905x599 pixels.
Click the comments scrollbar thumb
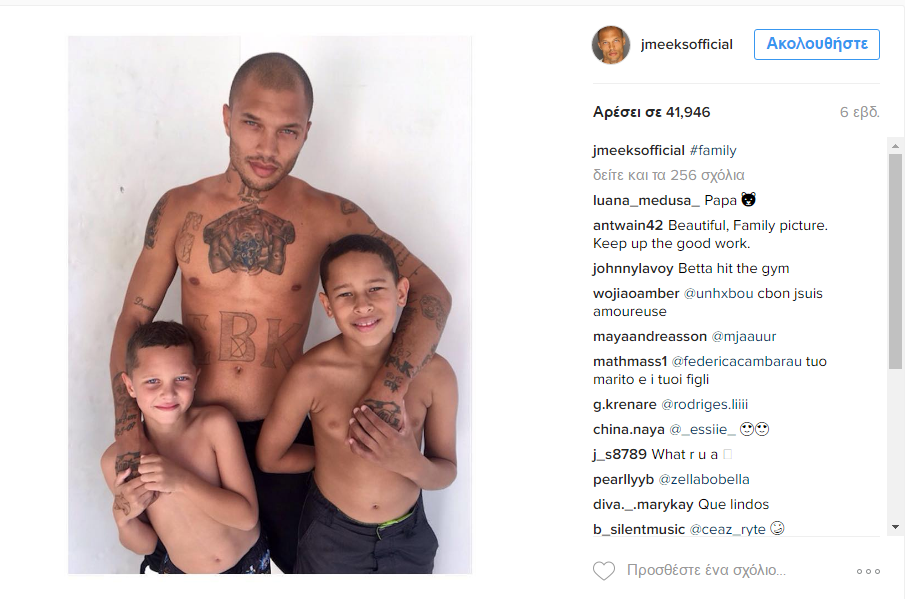(x=895, y=261)
